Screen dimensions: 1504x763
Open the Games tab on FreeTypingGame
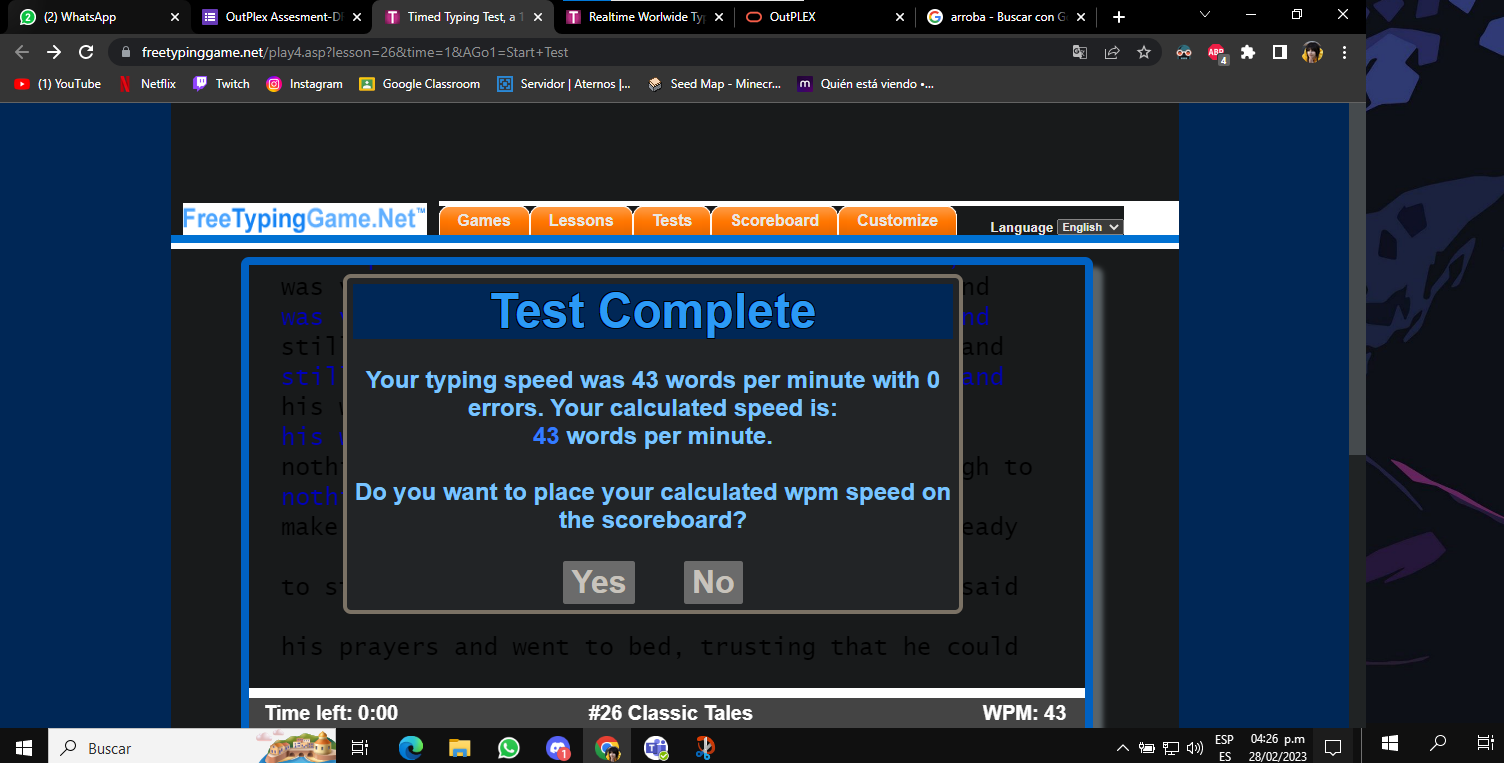click(484, 220)
